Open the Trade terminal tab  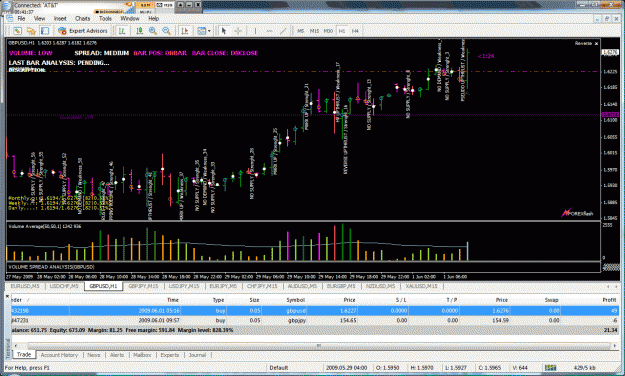pos(24,354)
